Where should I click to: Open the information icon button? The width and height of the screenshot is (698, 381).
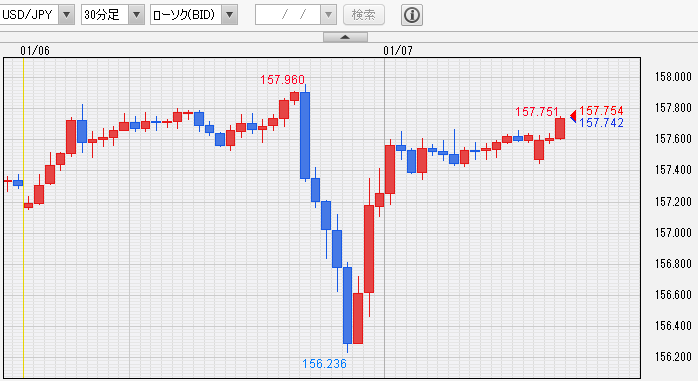(412, 15)
